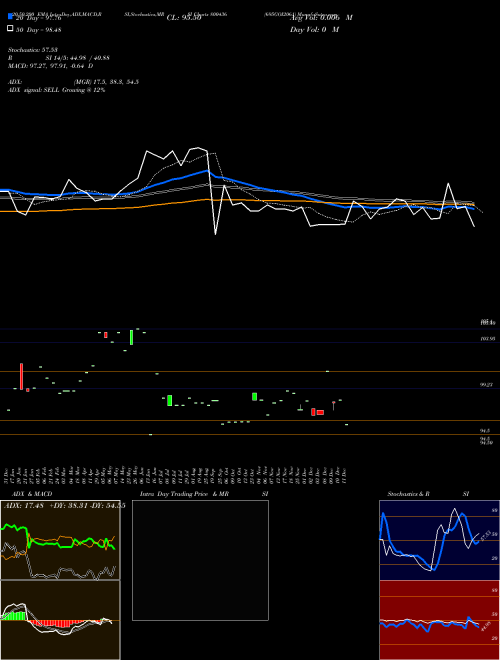
Task: Click the blue 20 Day legend swatch
Action: tap(11, 17)
